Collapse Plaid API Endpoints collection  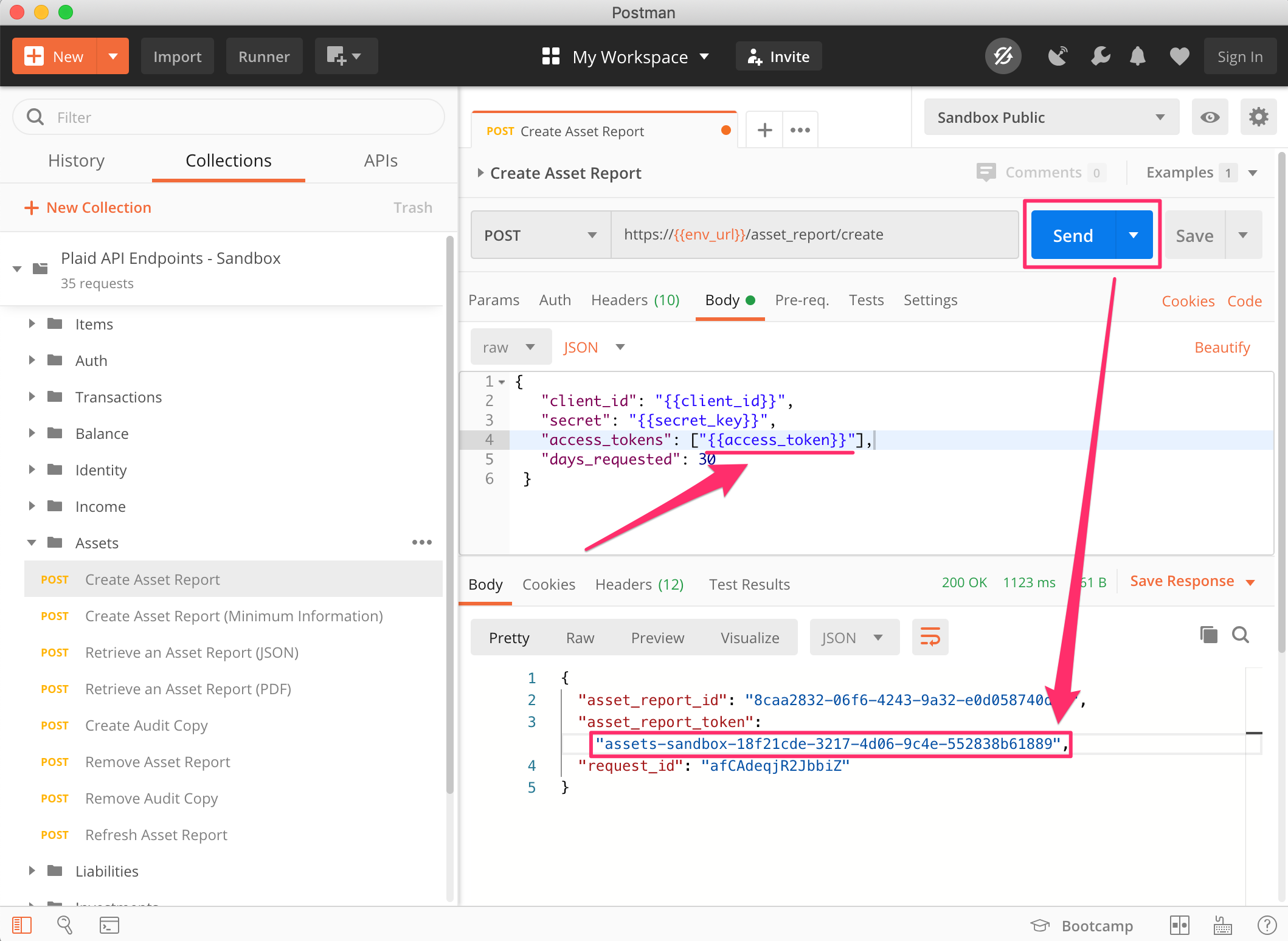[17, 269]
